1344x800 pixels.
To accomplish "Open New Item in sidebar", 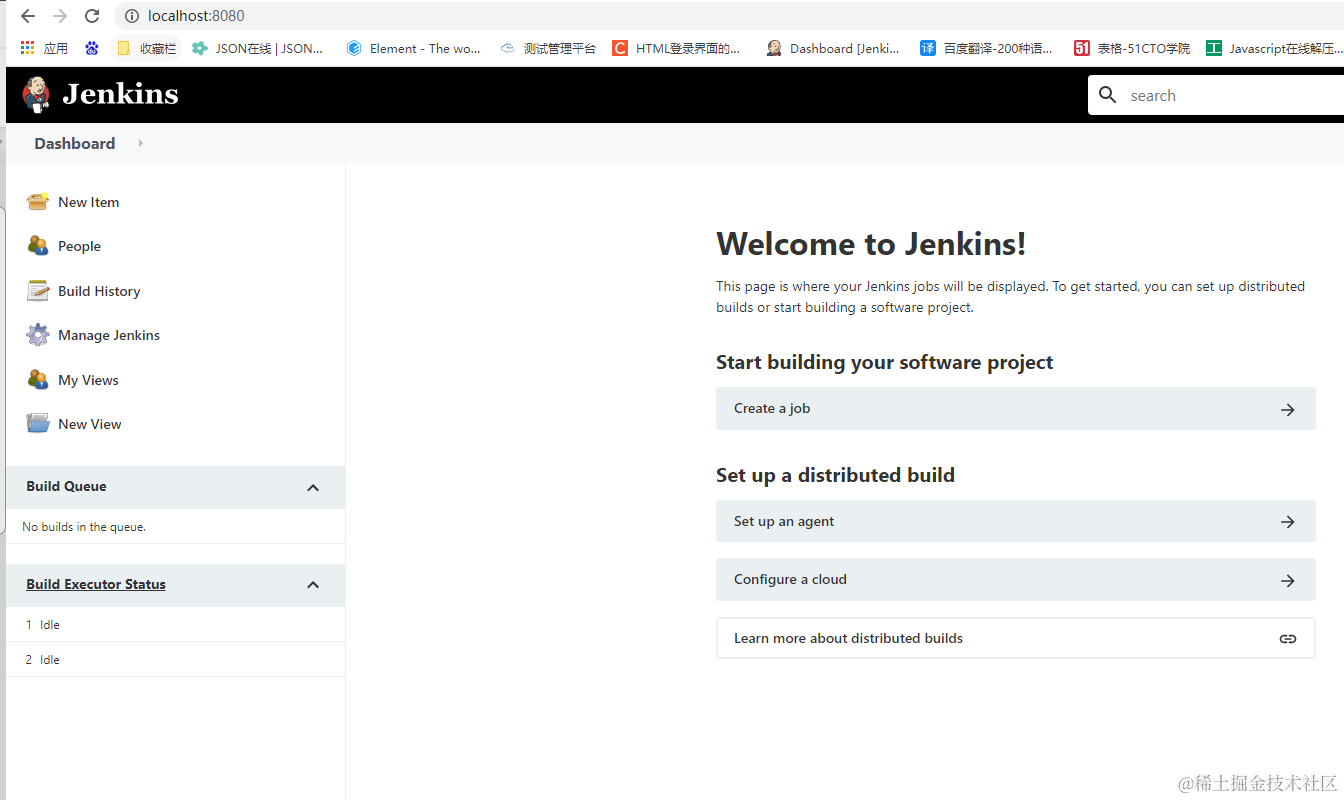I will click(x=88, y=202).
